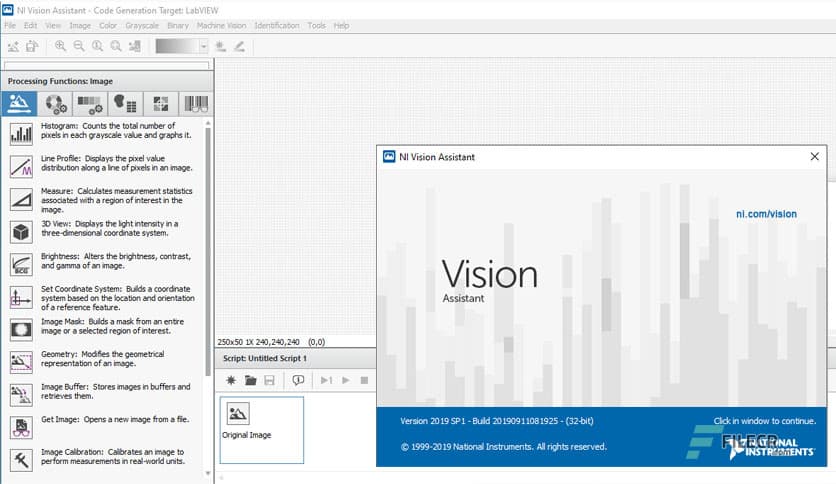
Task: Select the Original Image script step
Action: coord(262,430)
